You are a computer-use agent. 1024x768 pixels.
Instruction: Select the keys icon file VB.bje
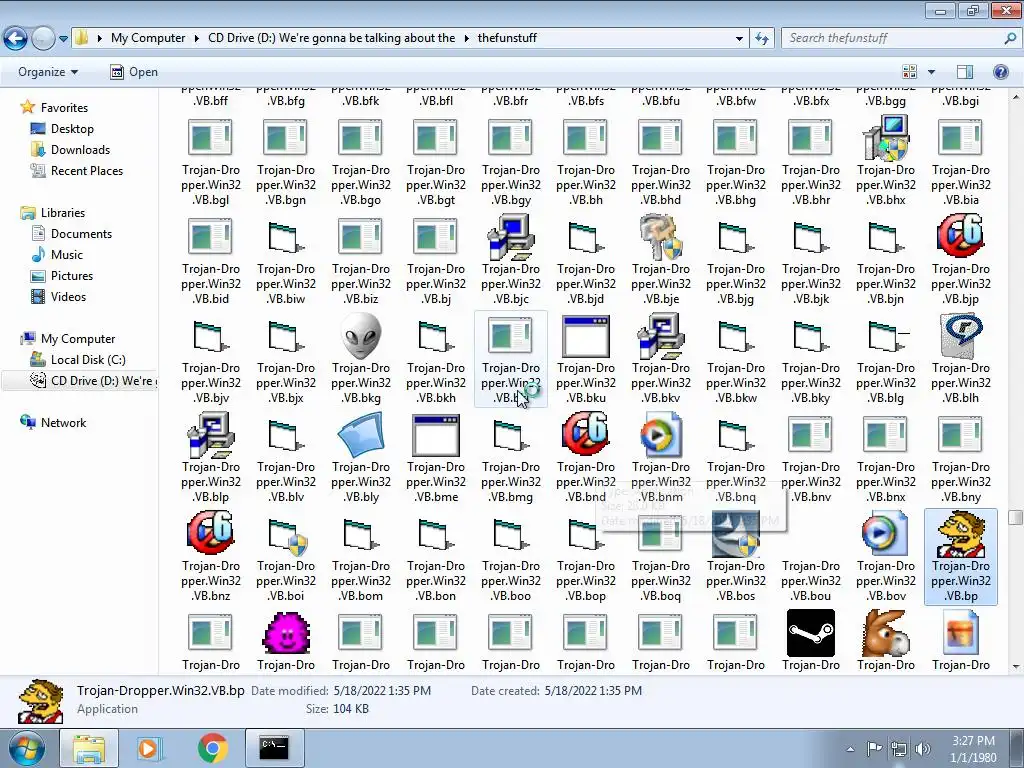click(661, 237)
